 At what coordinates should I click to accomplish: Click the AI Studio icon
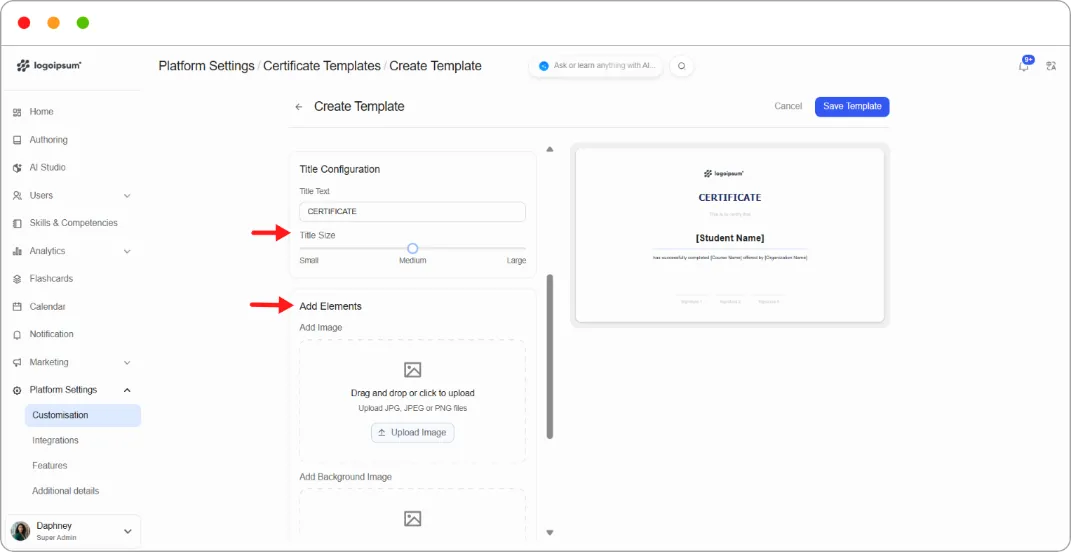click(x=17, y=167)
